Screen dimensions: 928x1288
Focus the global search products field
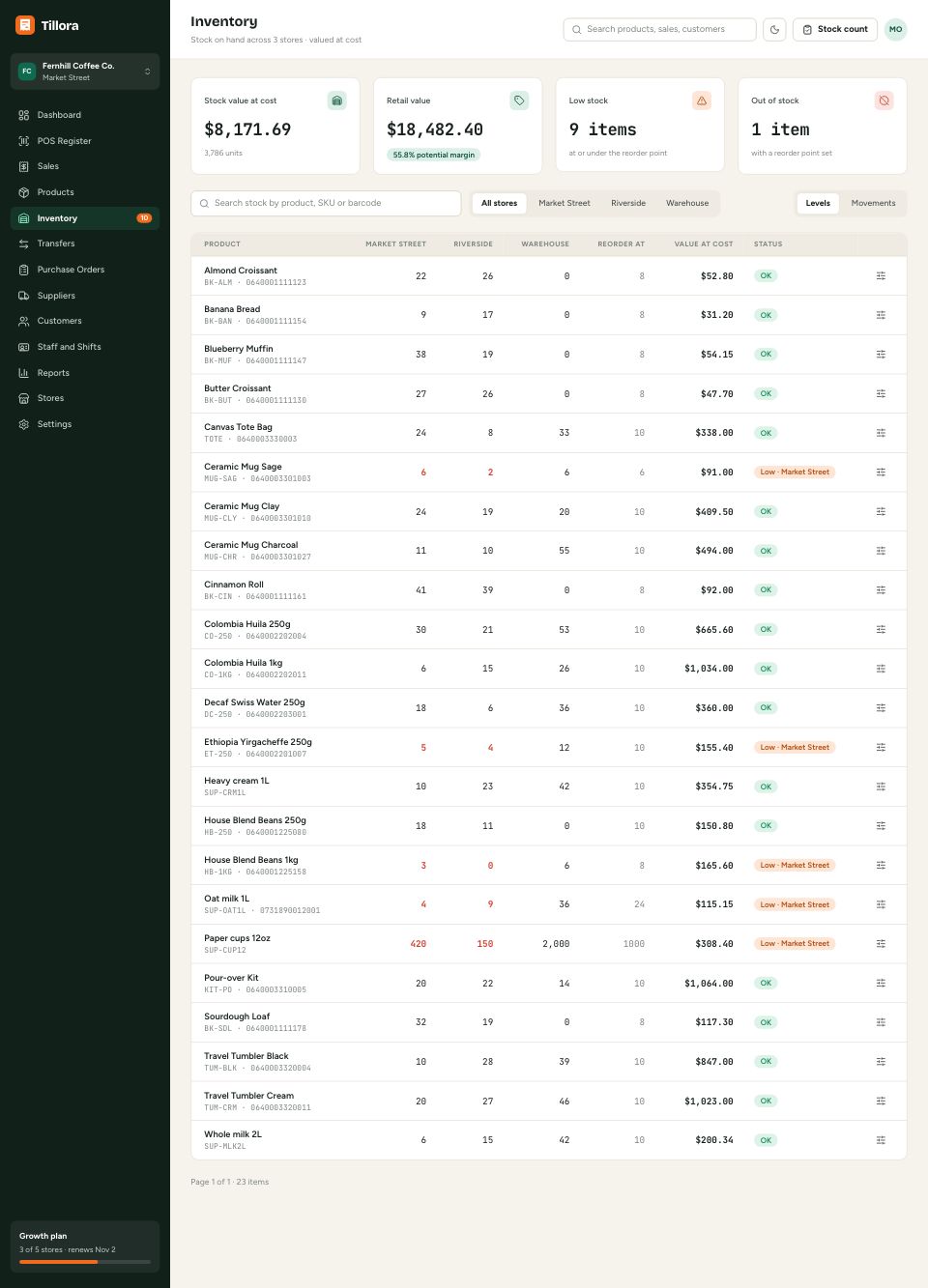click(x=660, y=29)
